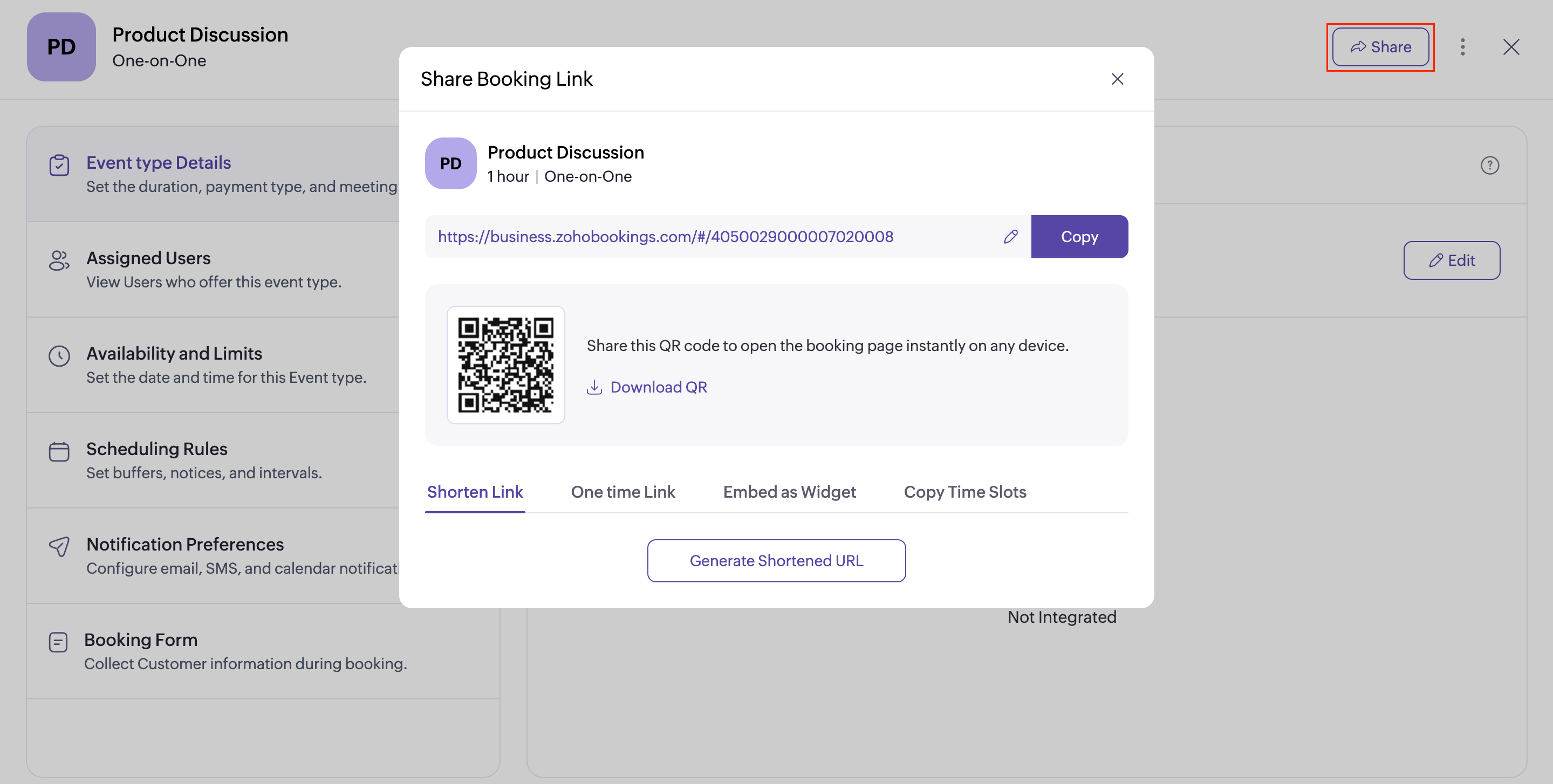Select the Copy Time Slots tab
Image resolution: width=1553 pixels, height=784 pixels.
pos(964,492)
